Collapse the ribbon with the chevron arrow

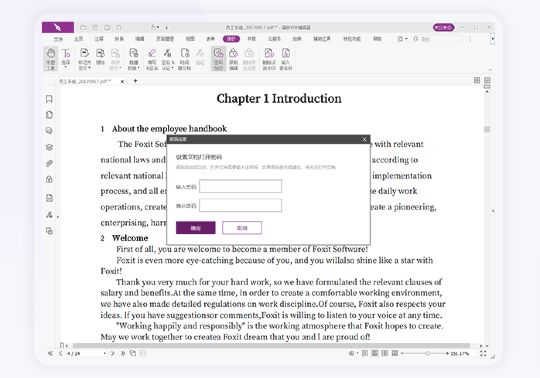[490, 70]
